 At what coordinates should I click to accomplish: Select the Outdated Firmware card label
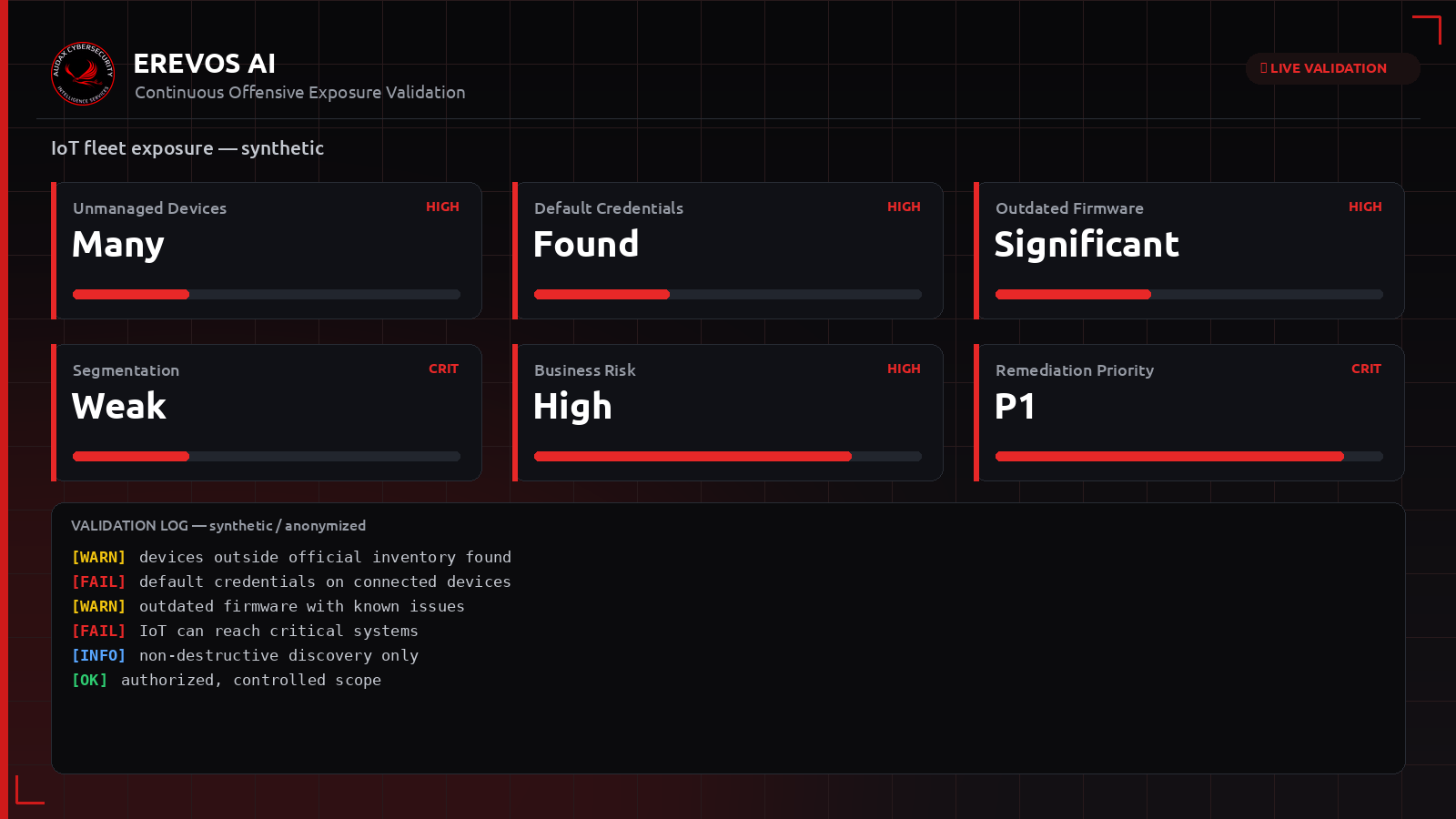coord(1069,208)
